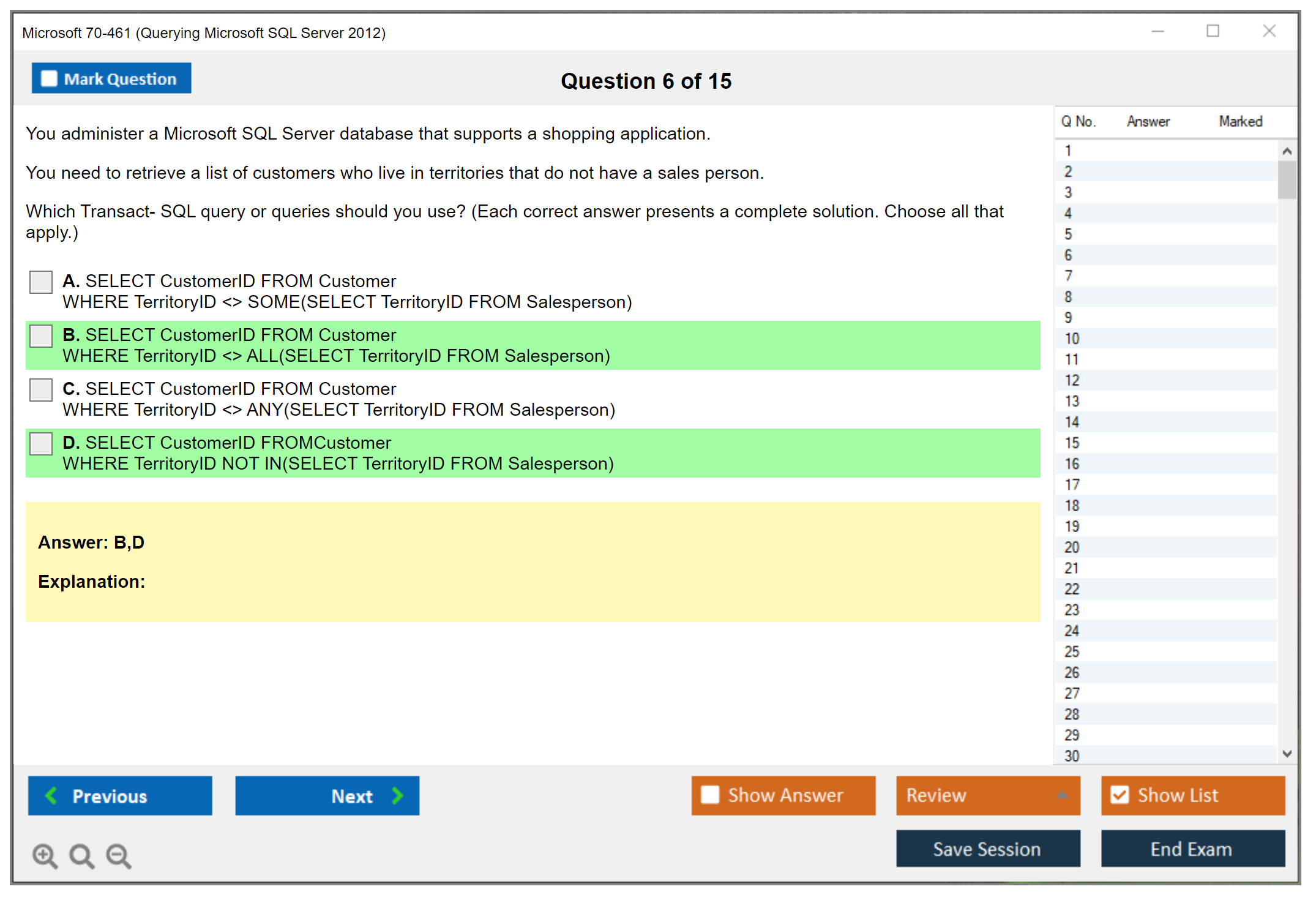Select question 15 in the list
1316x900 pixels.
pos(1072,443)
